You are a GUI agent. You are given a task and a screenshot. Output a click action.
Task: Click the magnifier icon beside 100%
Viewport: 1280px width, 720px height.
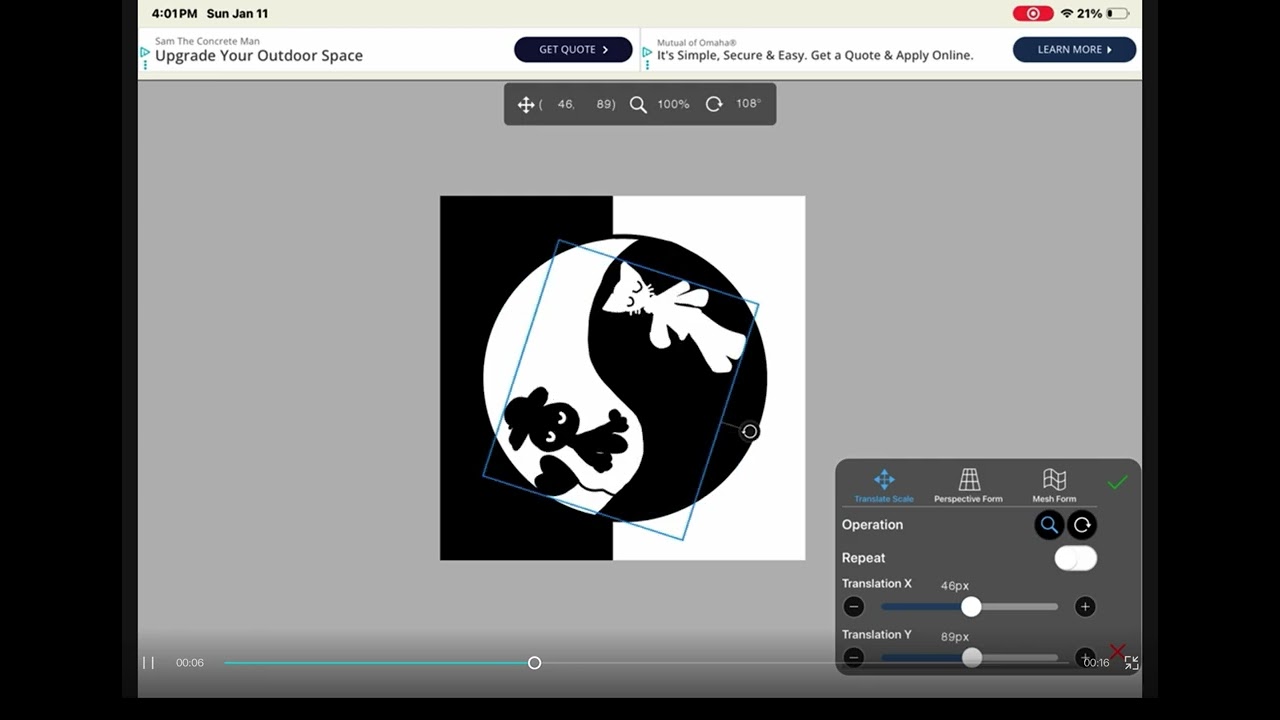638,104
